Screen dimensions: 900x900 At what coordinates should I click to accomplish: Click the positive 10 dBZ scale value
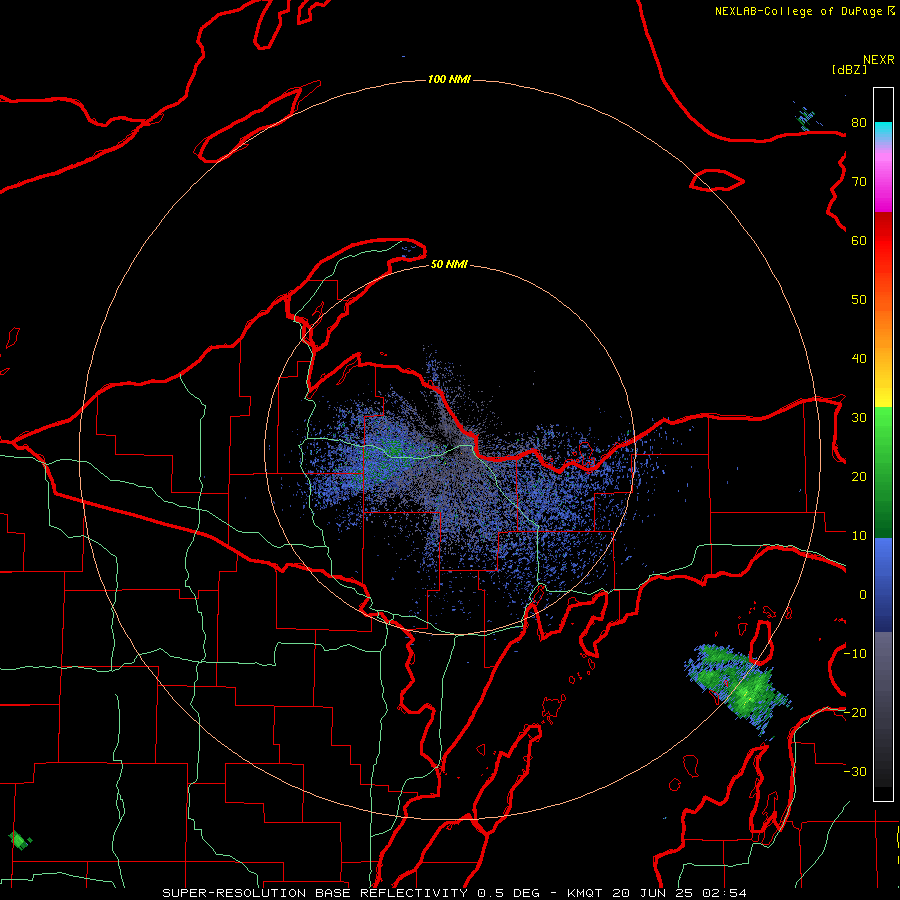tap(859, 536)
